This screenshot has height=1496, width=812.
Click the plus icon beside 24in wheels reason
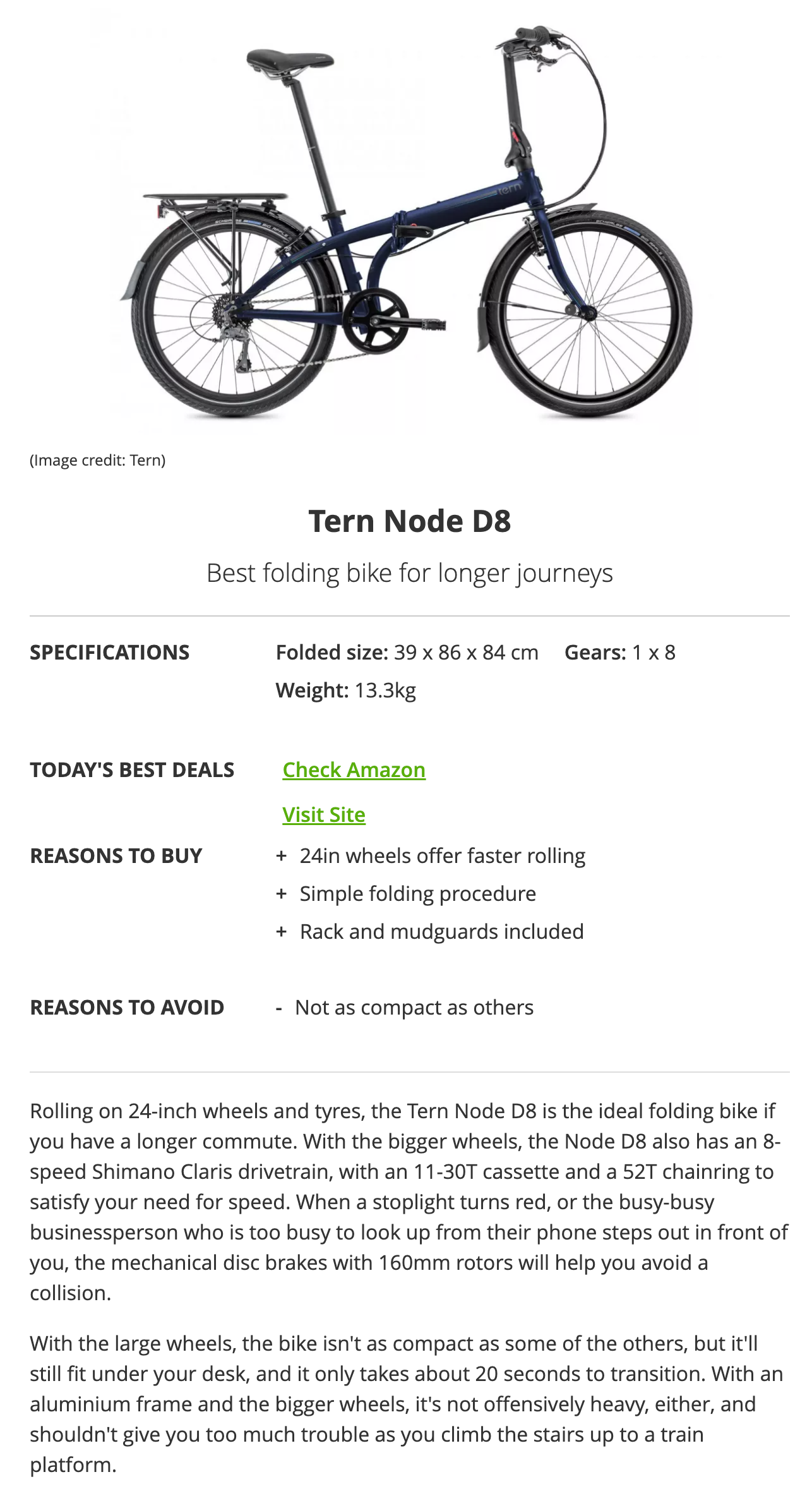point(282,855)
